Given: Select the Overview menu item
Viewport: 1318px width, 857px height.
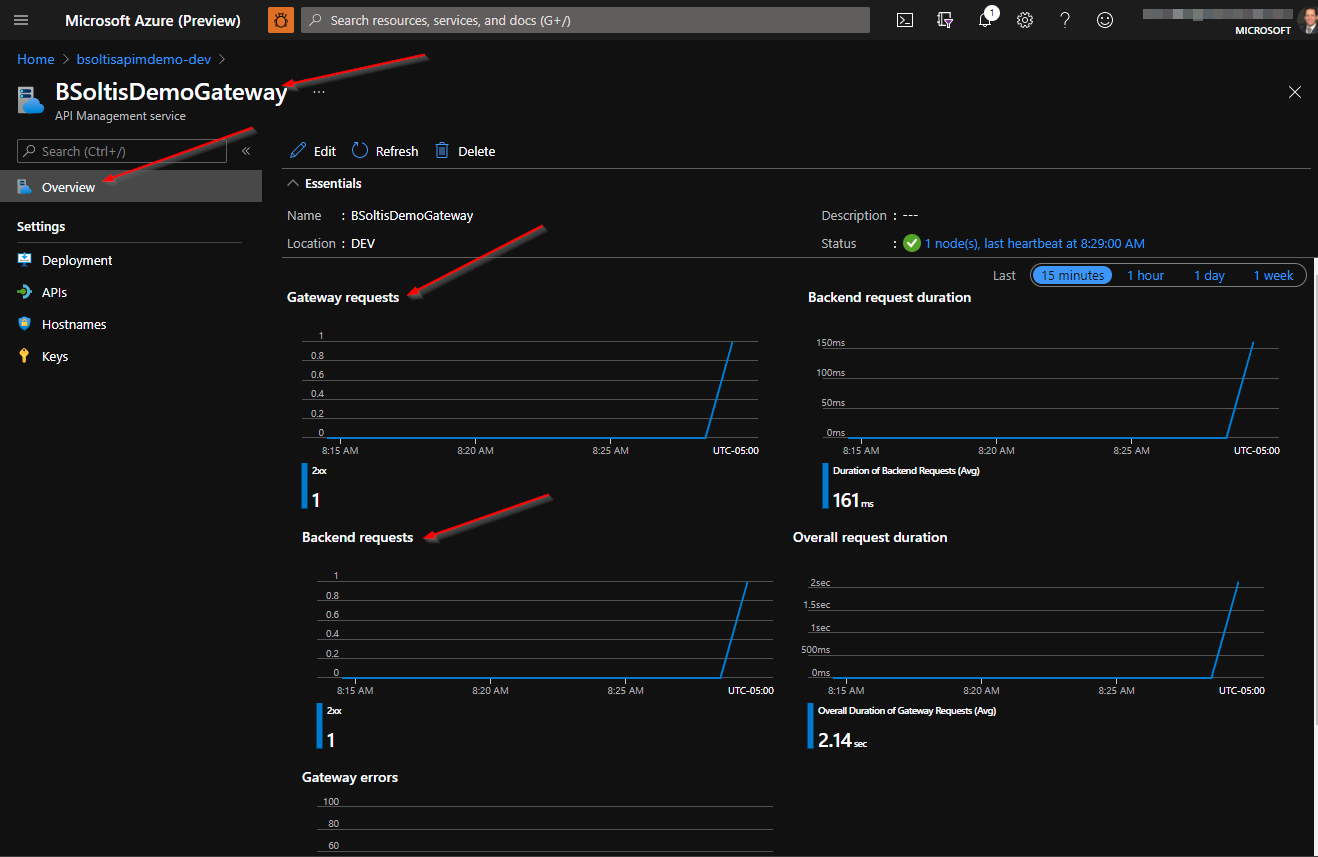Looking at the screenshot, I should (x=68, y=187).
